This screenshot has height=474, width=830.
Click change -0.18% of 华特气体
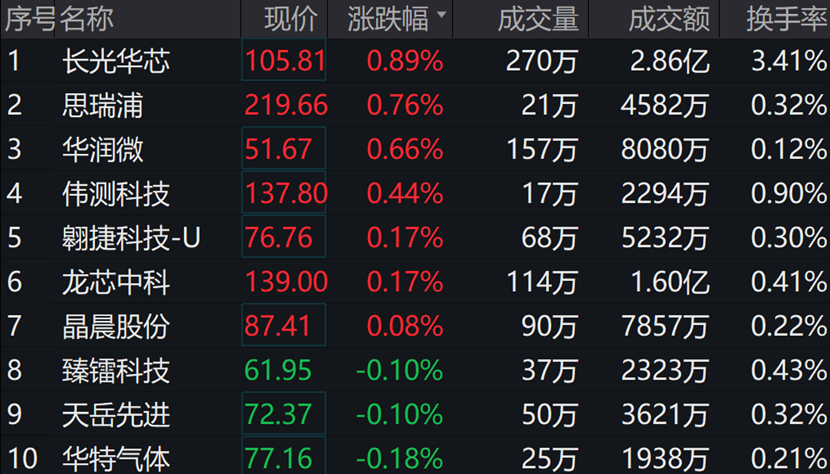400,459
